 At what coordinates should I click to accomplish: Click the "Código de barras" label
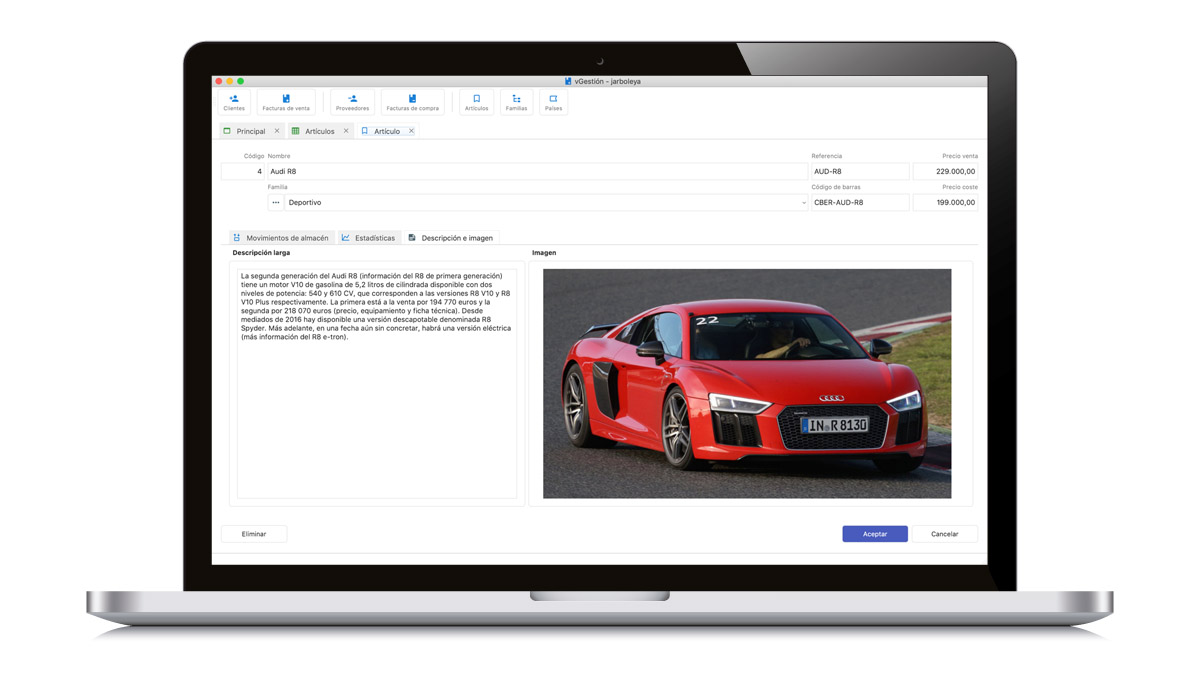(836, 187)
